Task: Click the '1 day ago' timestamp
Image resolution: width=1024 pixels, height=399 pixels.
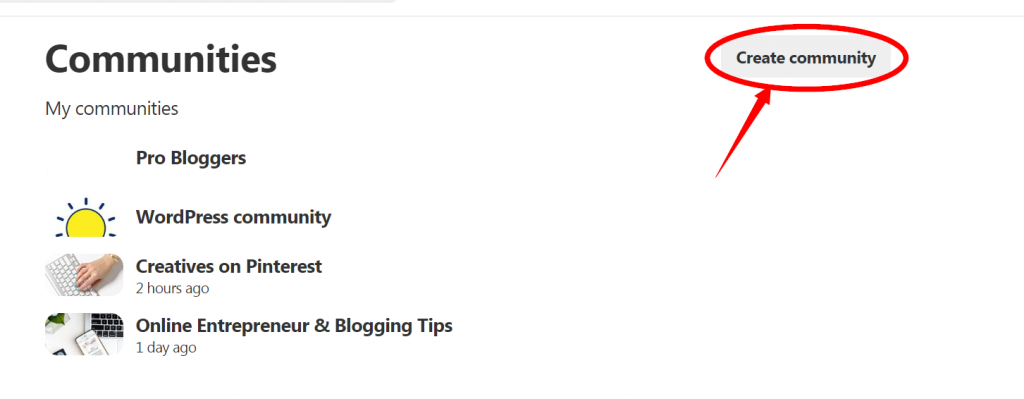Action: point(166,347)
